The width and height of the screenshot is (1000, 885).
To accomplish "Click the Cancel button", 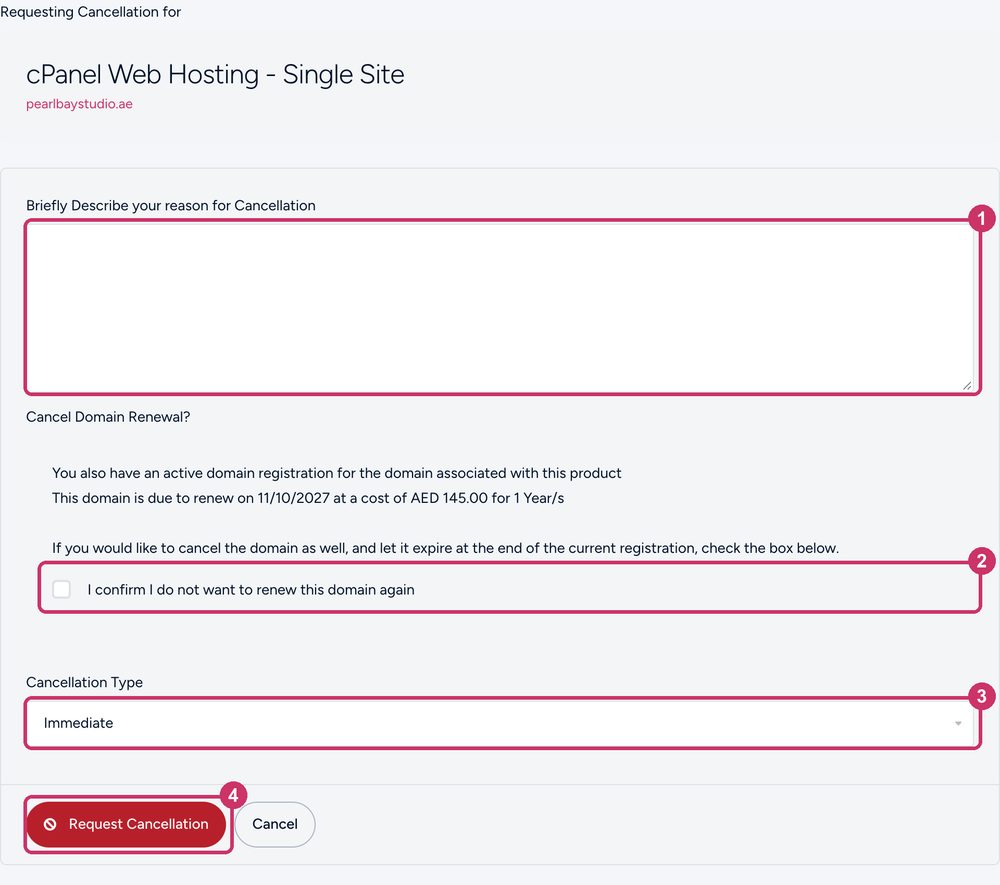I will [x=275, y=824].
